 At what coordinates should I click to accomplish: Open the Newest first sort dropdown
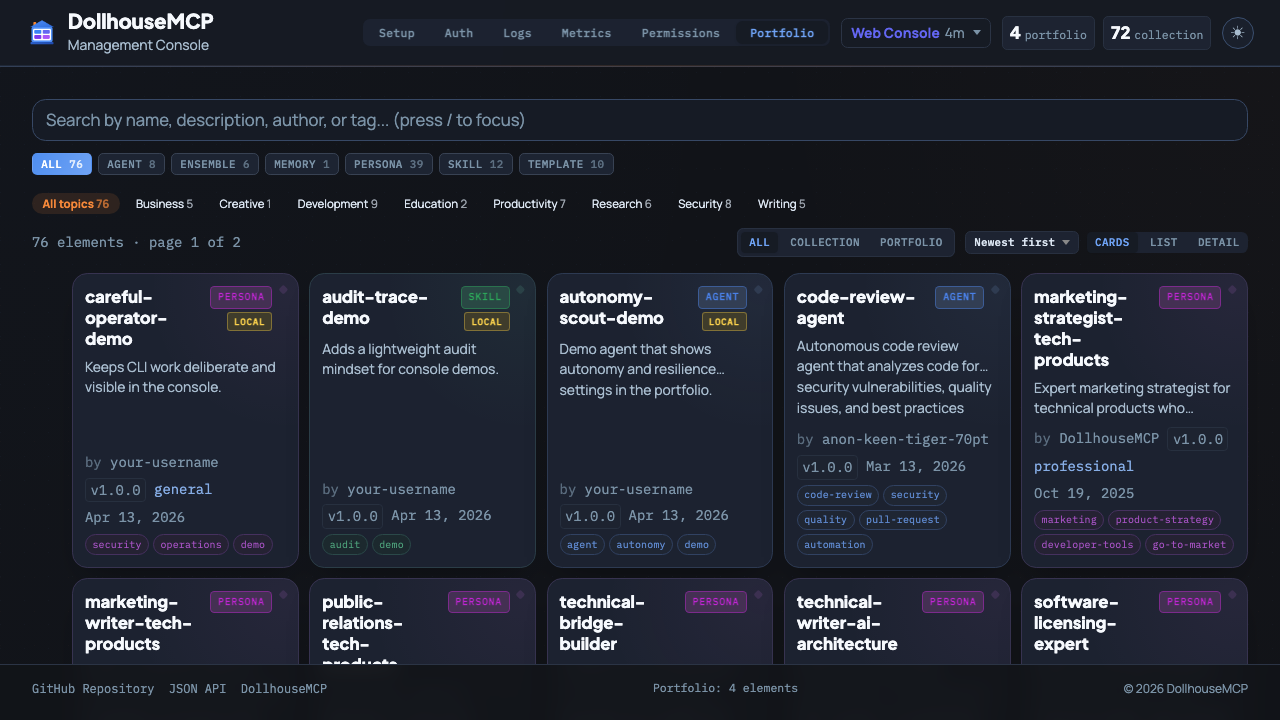pyautogui.click(x=1022, y=242)
